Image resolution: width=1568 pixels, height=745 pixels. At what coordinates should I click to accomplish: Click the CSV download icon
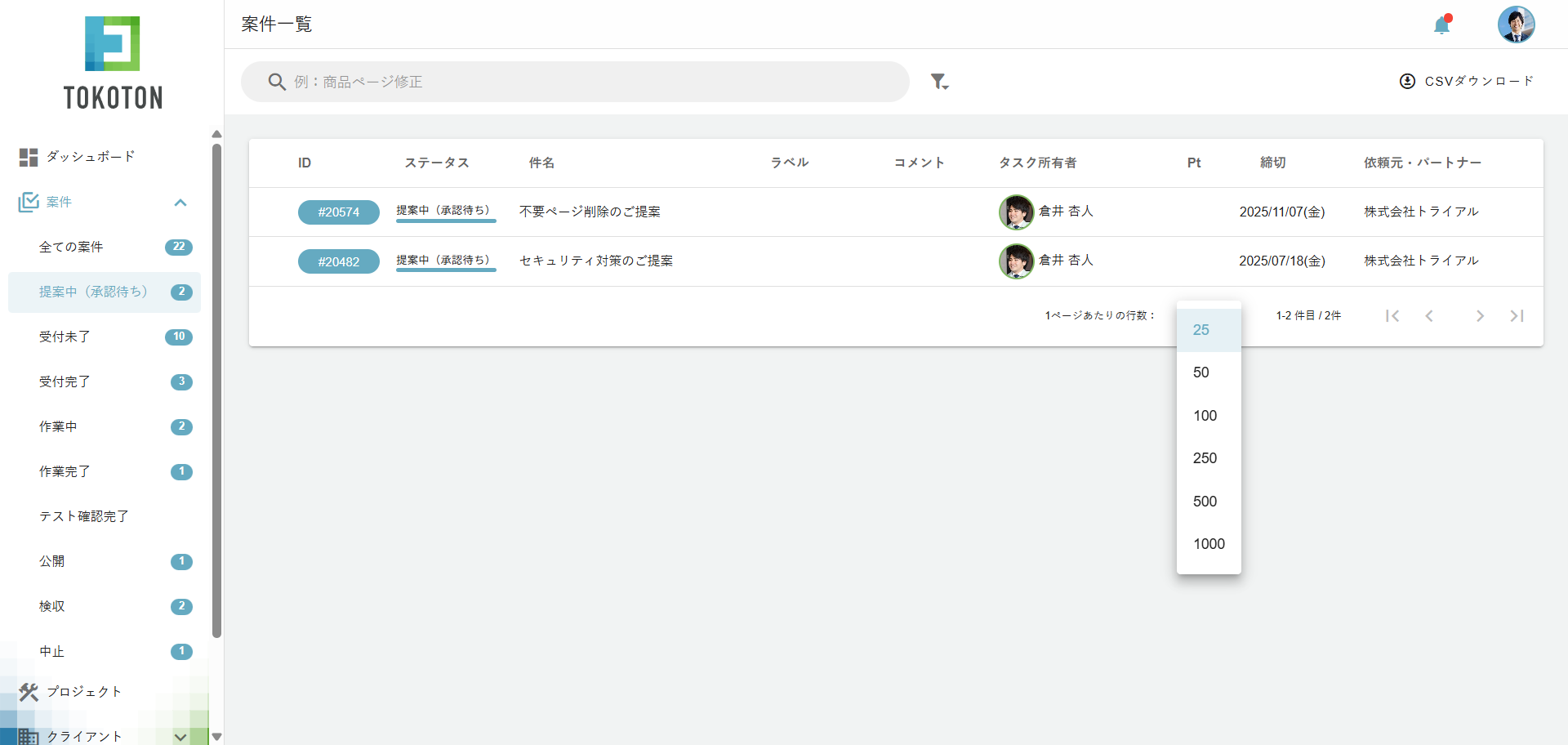click(x=1407, y=82)
